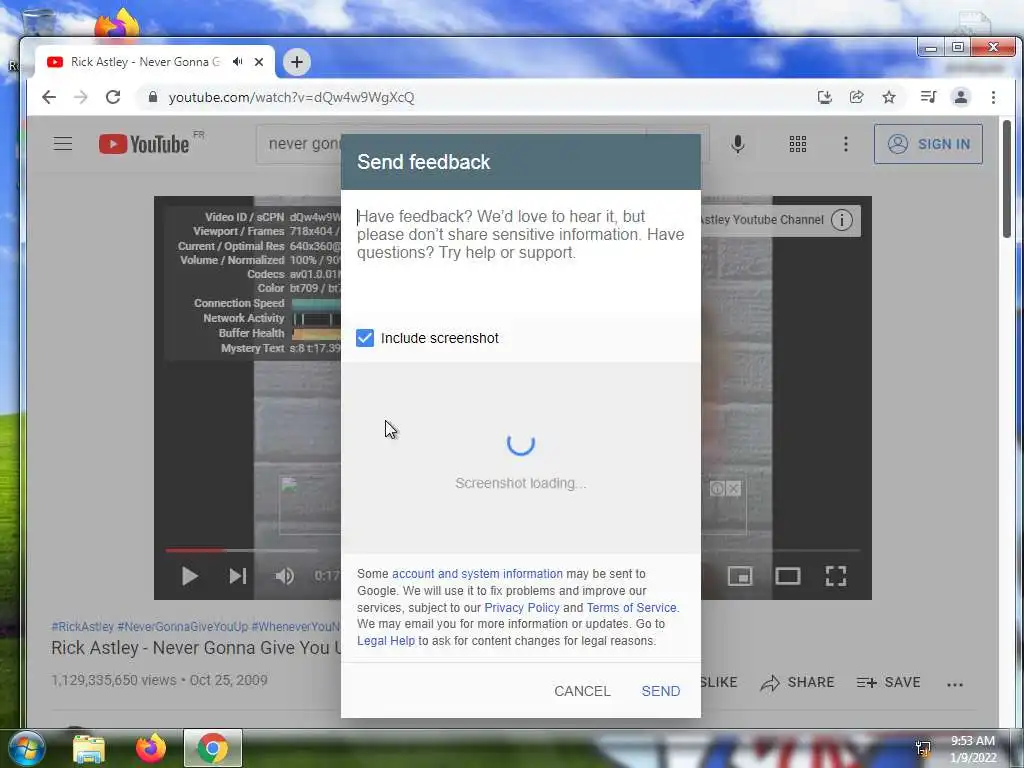1024x768 pixels.
Task: Click the #NeverGonnaGiveYouUp hashtag
Action: click(182, 626)
